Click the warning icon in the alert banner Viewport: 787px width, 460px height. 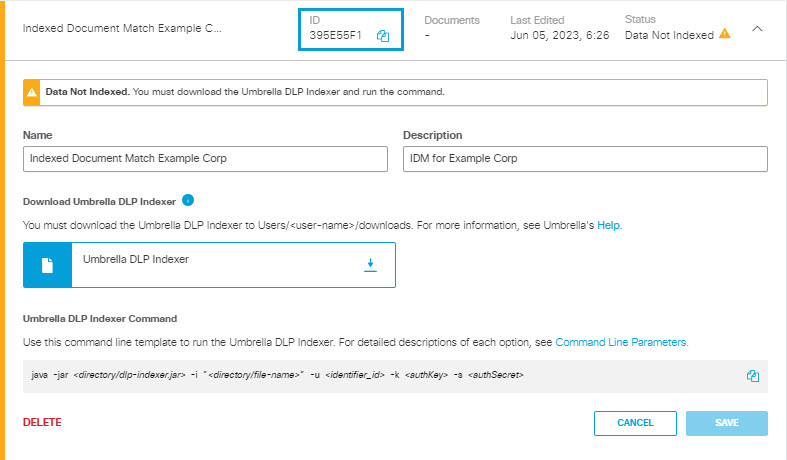coord(32,92)
